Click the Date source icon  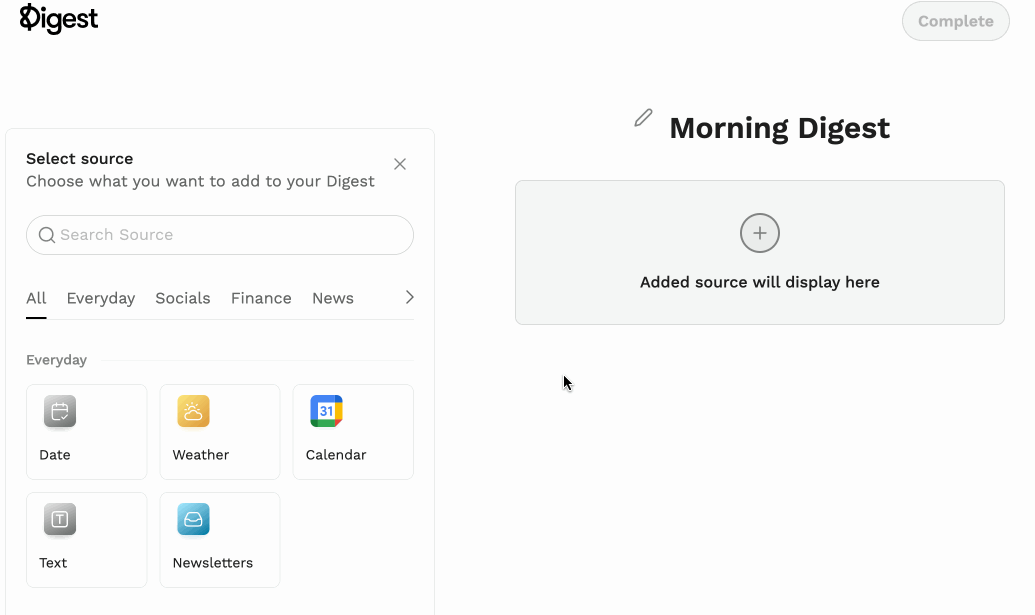(60, 412)
